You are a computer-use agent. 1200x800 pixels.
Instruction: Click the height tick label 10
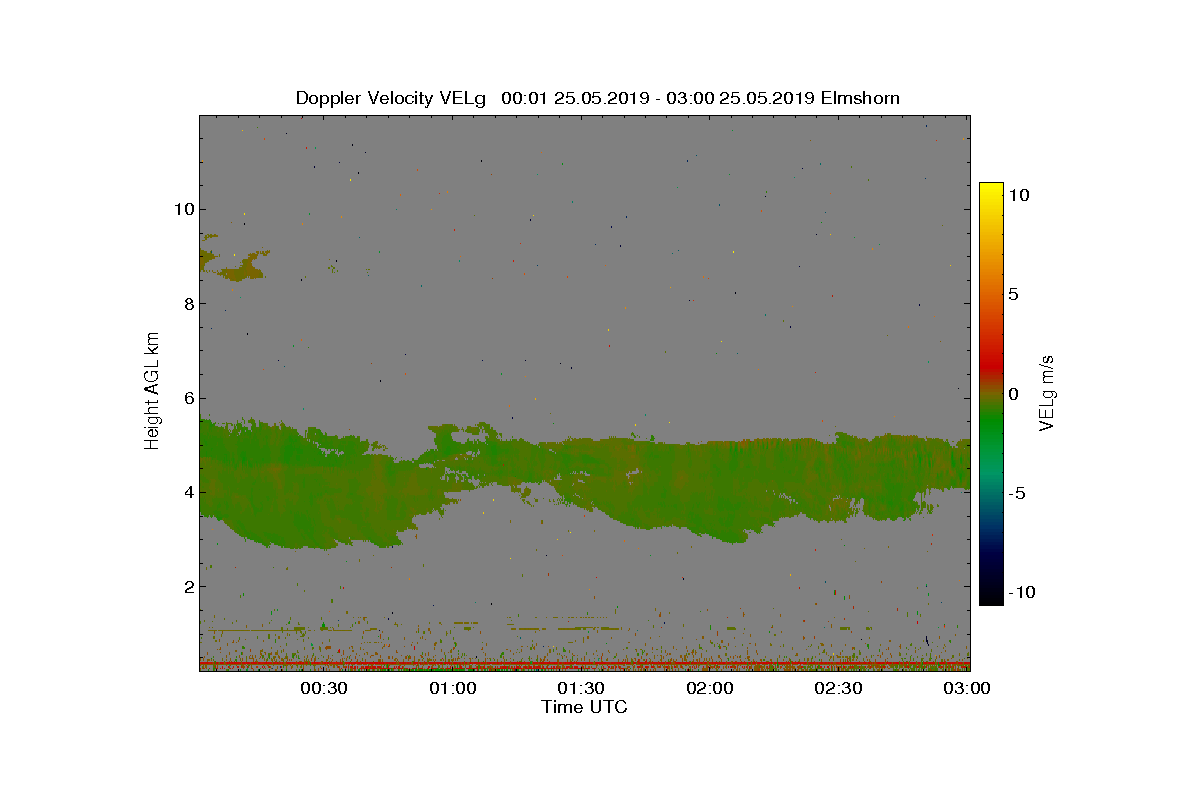183,209
